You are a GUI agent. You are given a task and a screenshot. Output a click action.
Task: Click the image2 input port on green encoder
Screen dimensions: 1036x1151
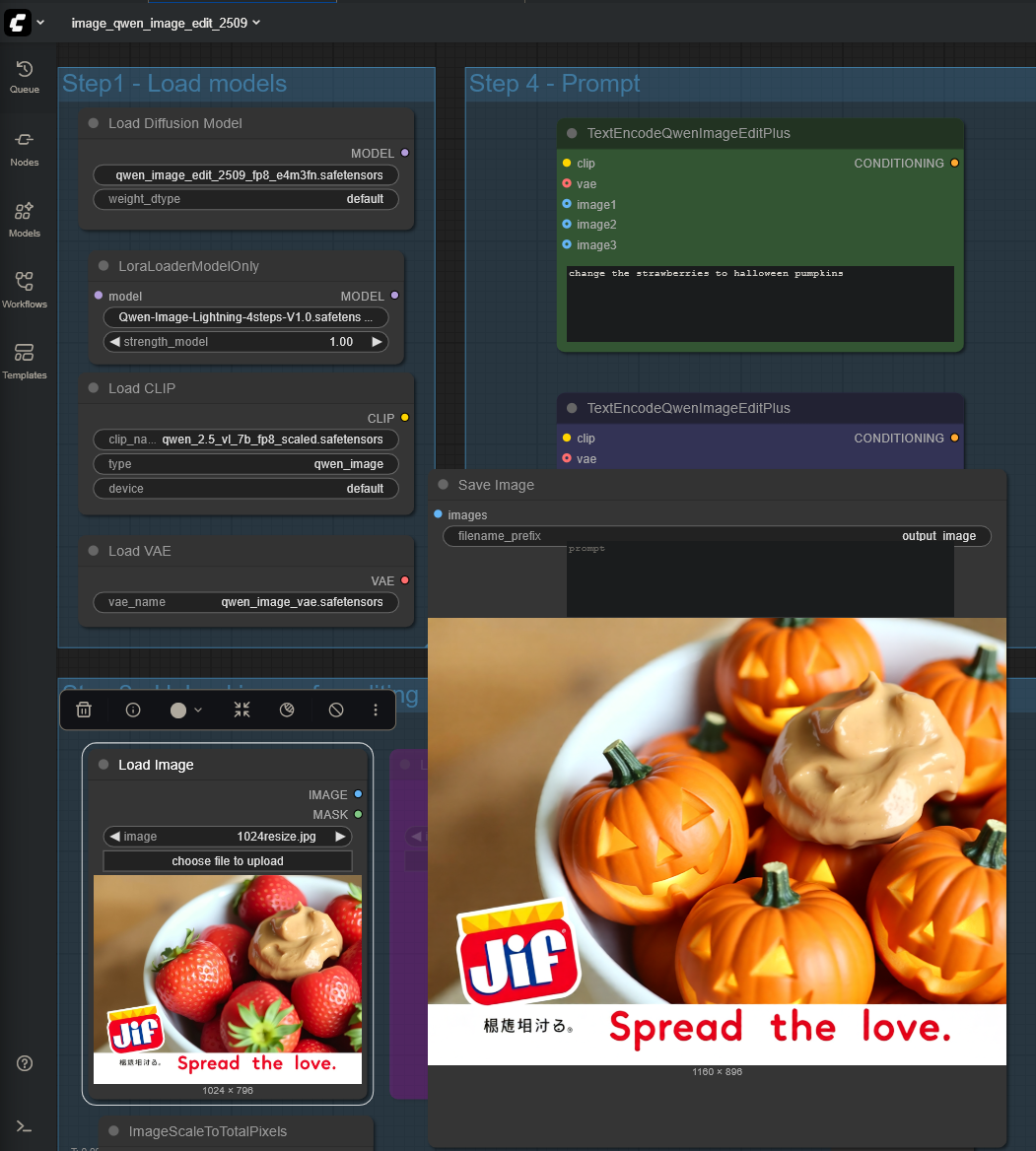567,224
